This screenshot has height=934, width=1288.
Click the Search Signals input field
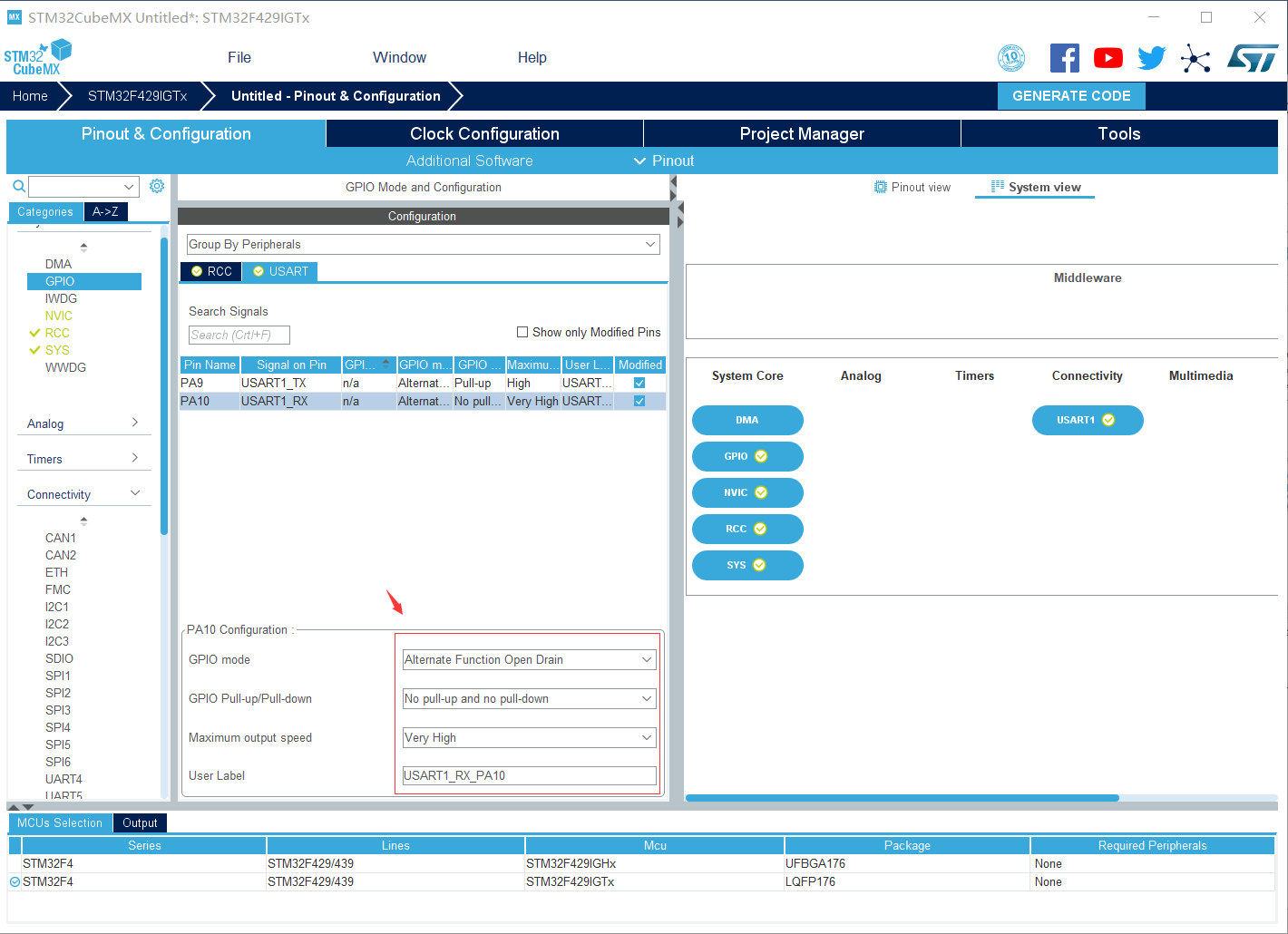tap(239, 335)
